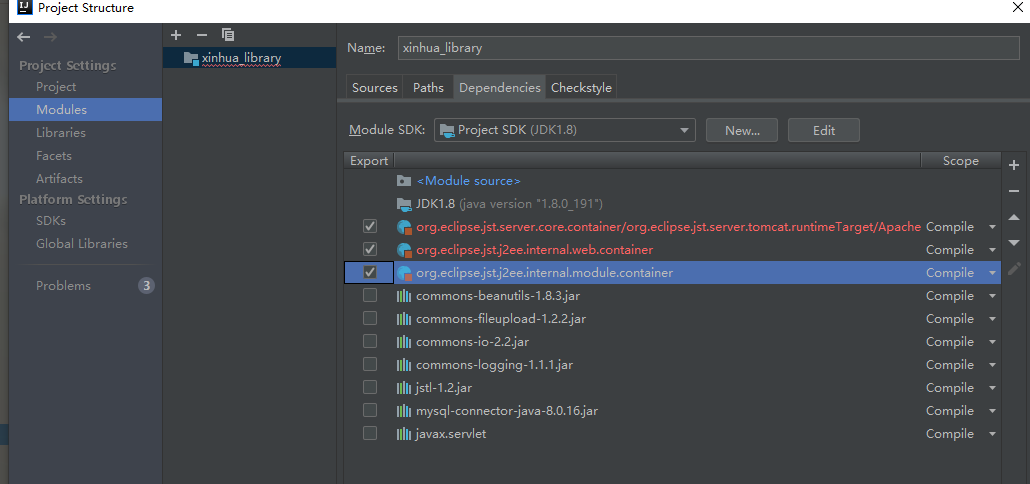Copy the selected module icon
Screen dimensions: 1030x484
tap(228, 35)
